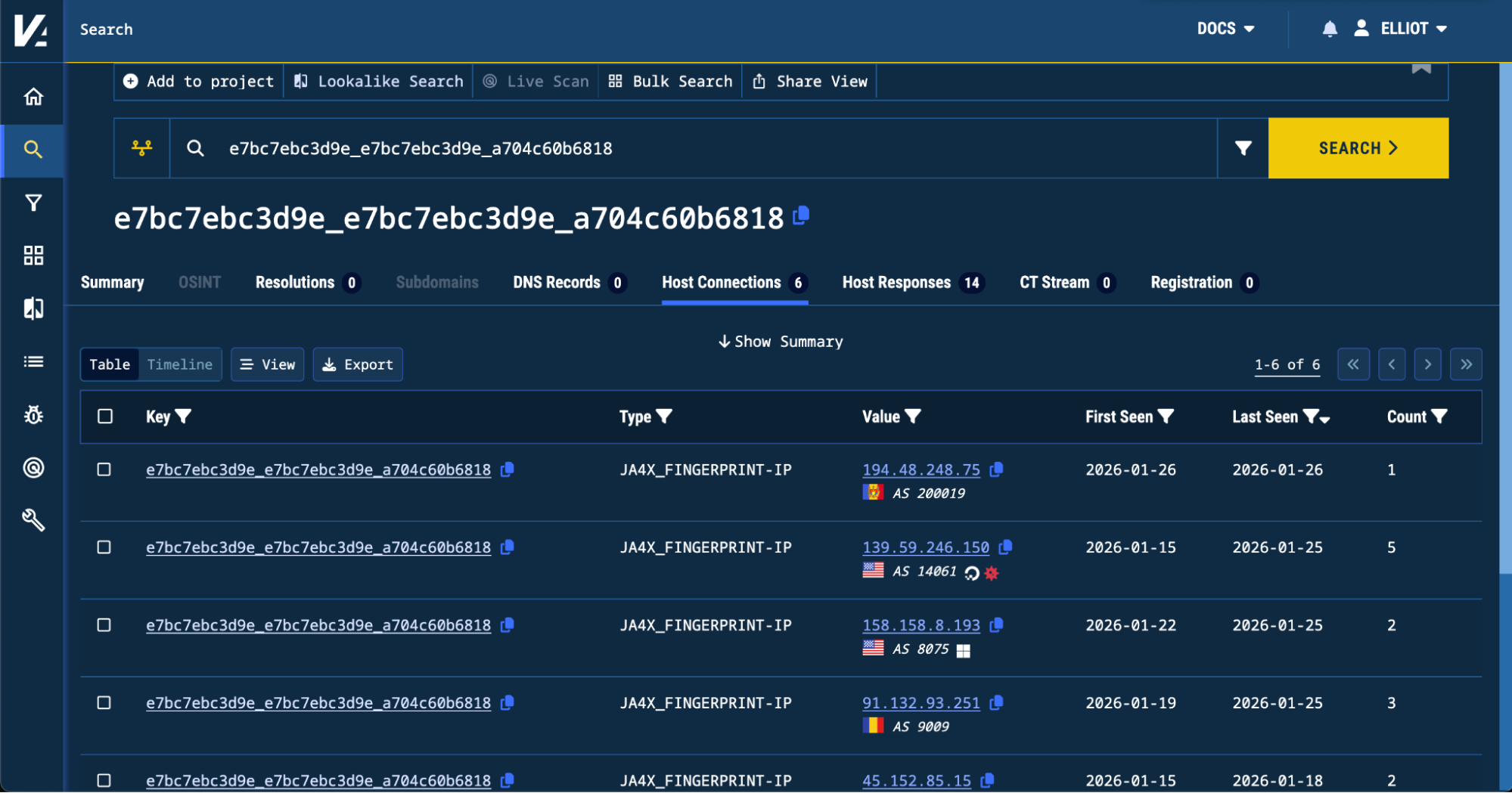
Task: Select the Search icon in the sidebar
Action: [x=32, y=149]
